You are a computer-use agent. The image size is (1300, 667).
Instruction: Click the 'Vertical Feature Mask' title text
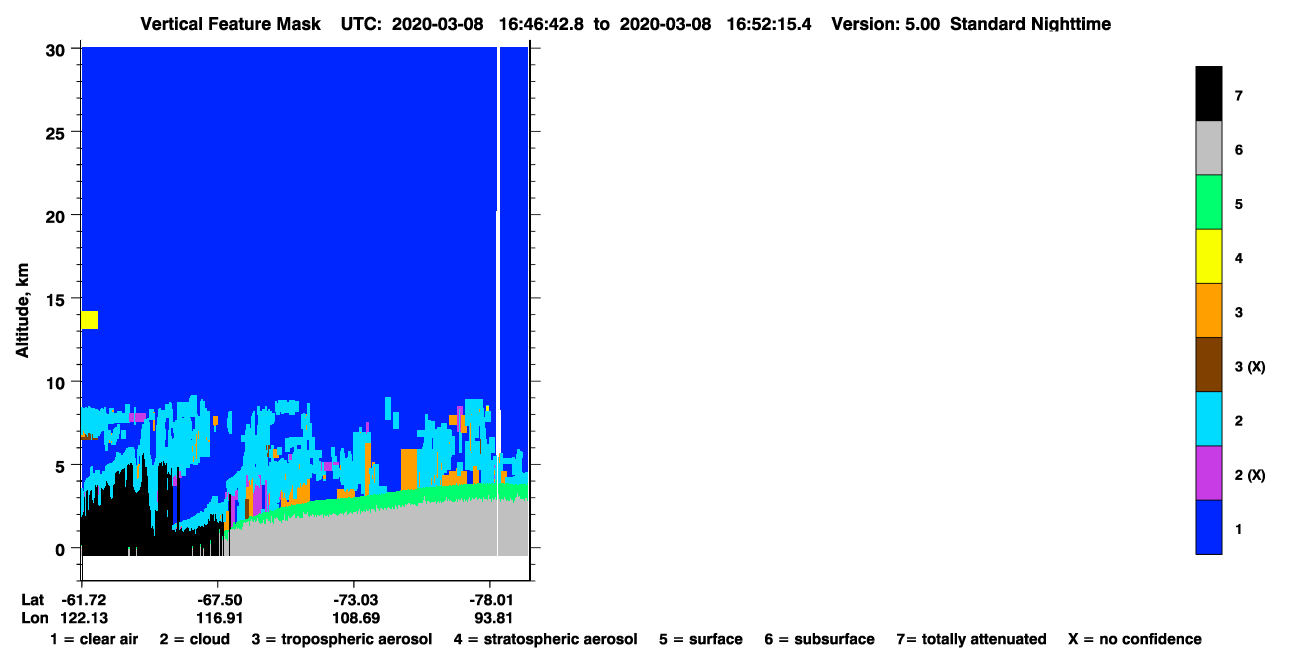coord(231,24)
